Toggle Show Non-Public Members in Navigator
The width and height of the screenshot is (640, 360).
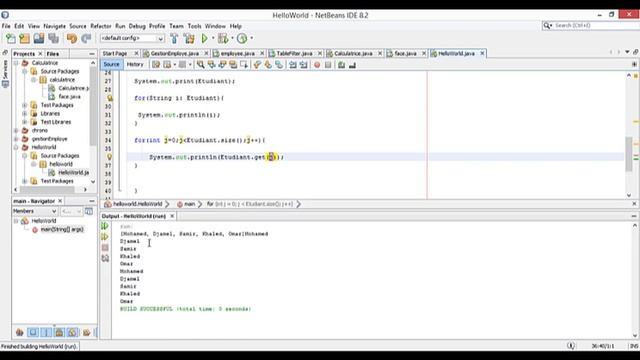click(59, 332)
